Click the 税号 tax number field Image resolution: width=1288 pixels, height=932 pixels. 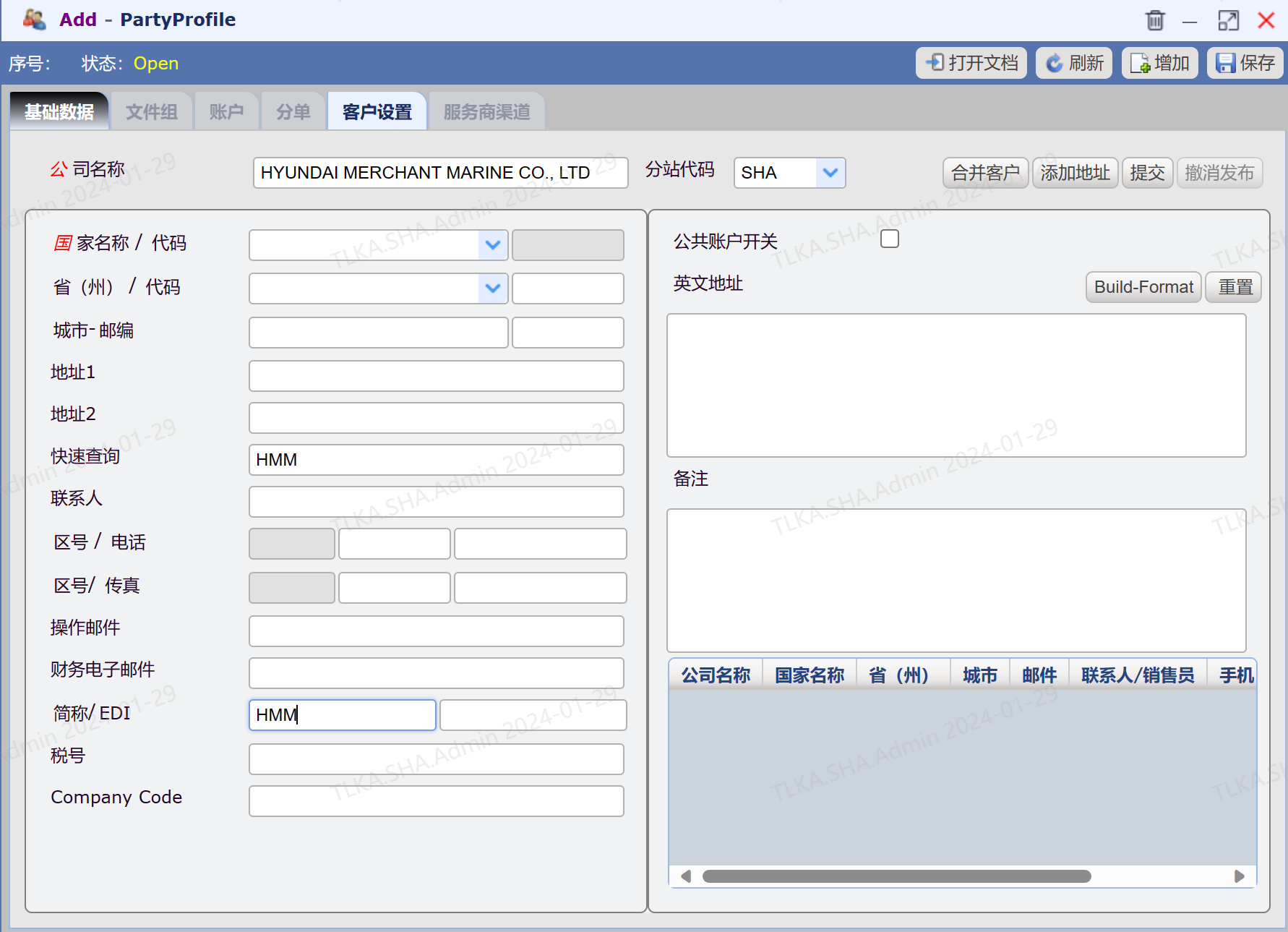(x=437, y=759)
